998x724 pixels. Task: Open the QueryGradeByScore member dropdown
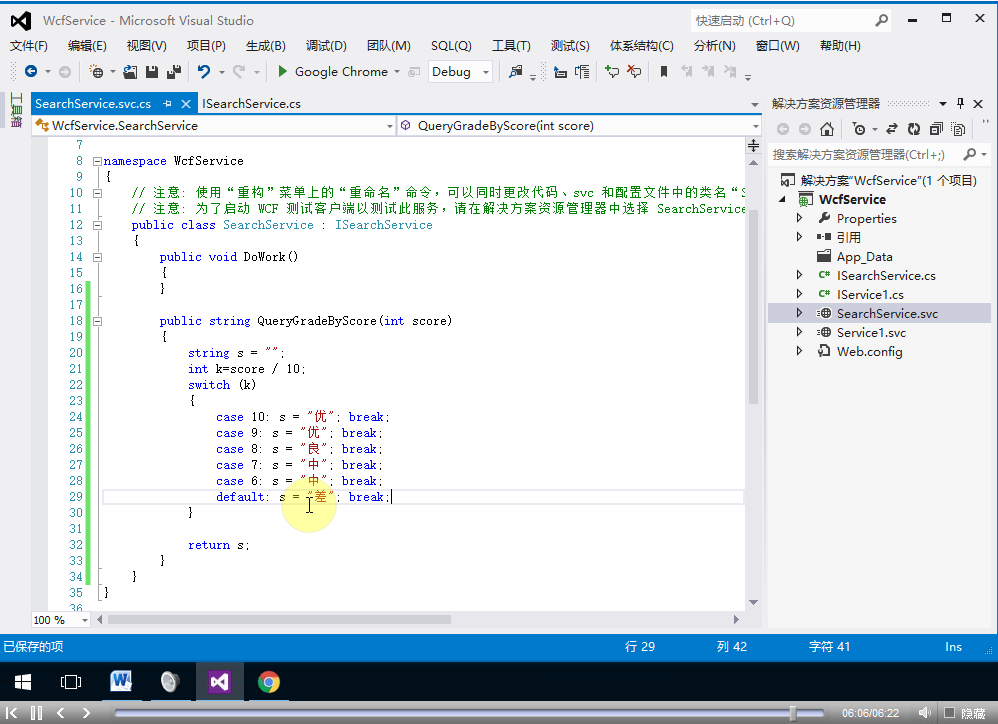point(756,126)
